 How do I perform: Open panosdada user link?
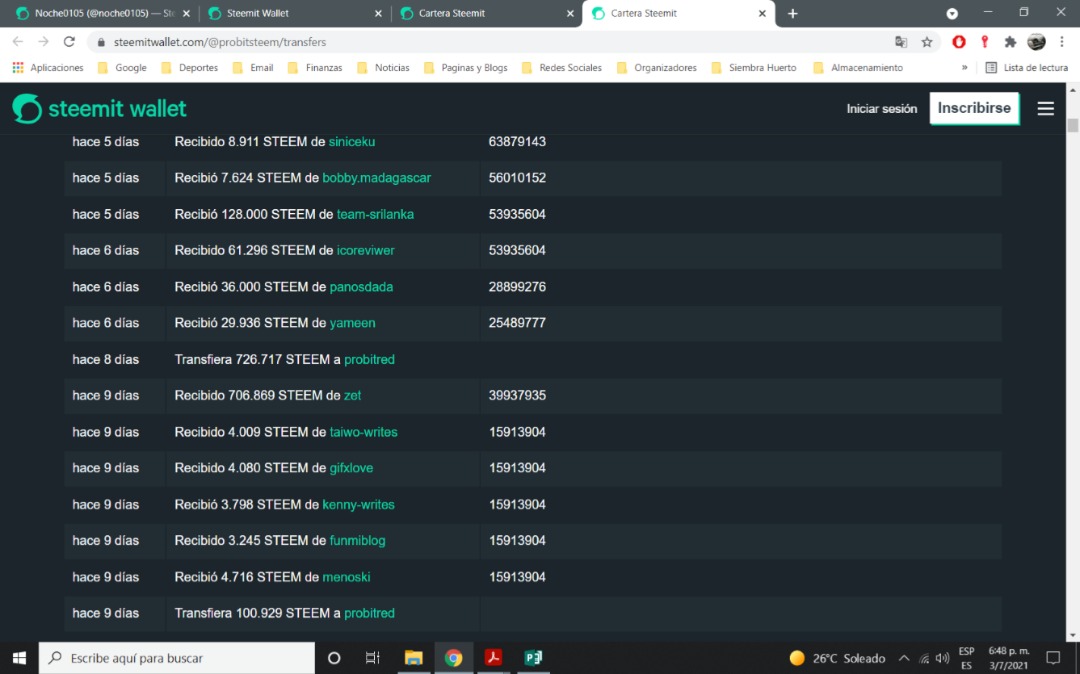[361, 287]
